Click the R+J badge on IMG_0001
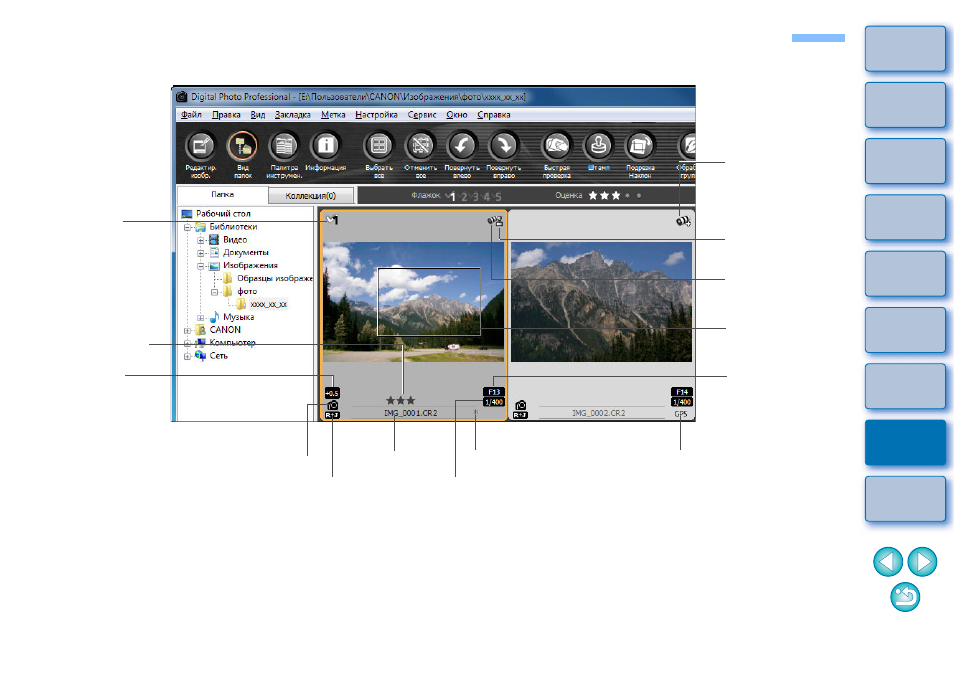 click(332, 415)
